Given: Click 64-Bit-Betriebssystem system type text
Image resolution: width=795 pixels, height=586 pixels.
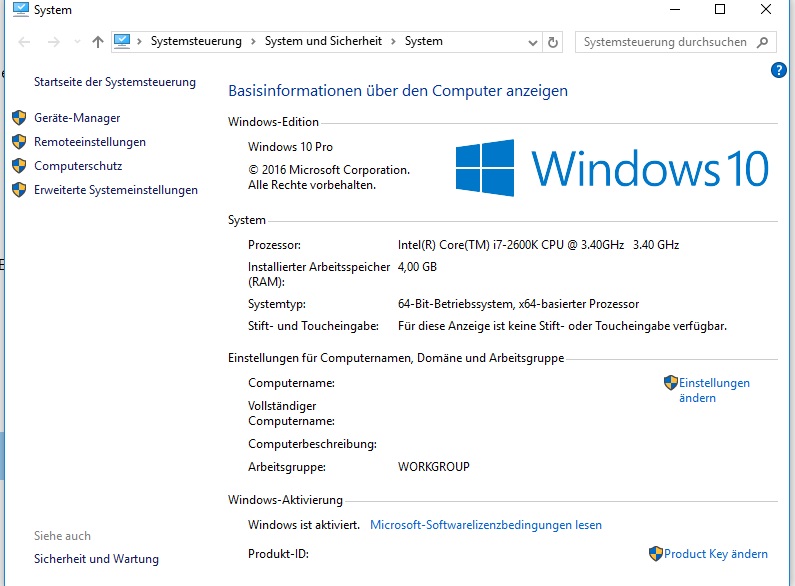Looking at the screenshot, I should coord(518,304).
